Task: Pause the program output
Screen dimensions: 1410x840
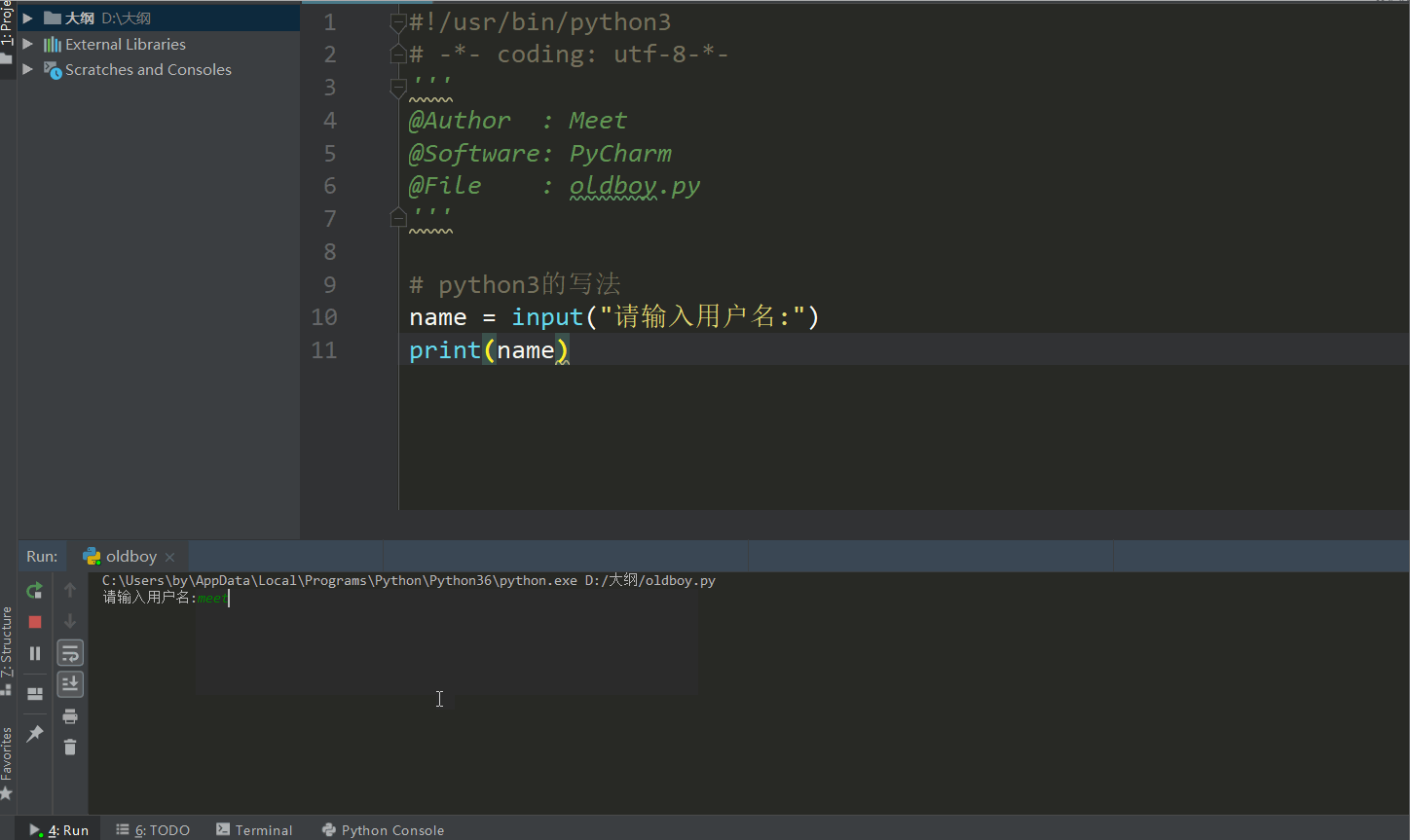Action: point(35,653)
